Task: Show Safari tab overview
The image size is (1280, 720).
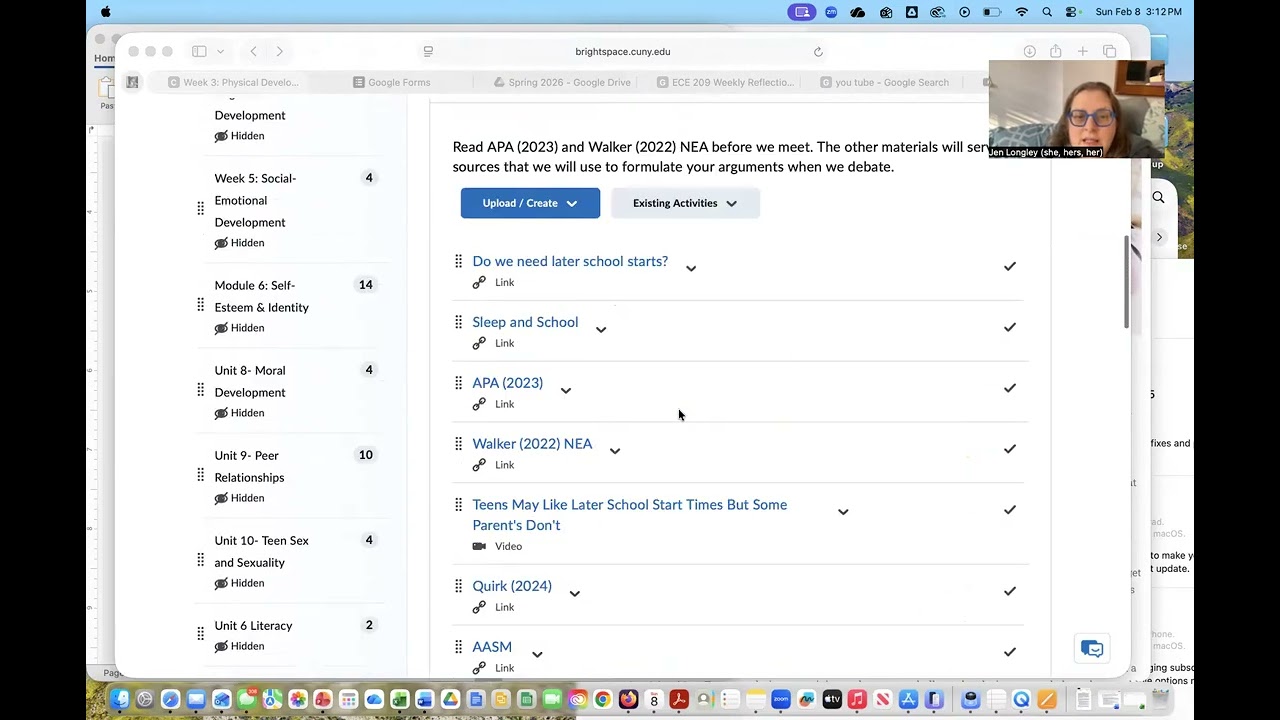Action: 1109,52
